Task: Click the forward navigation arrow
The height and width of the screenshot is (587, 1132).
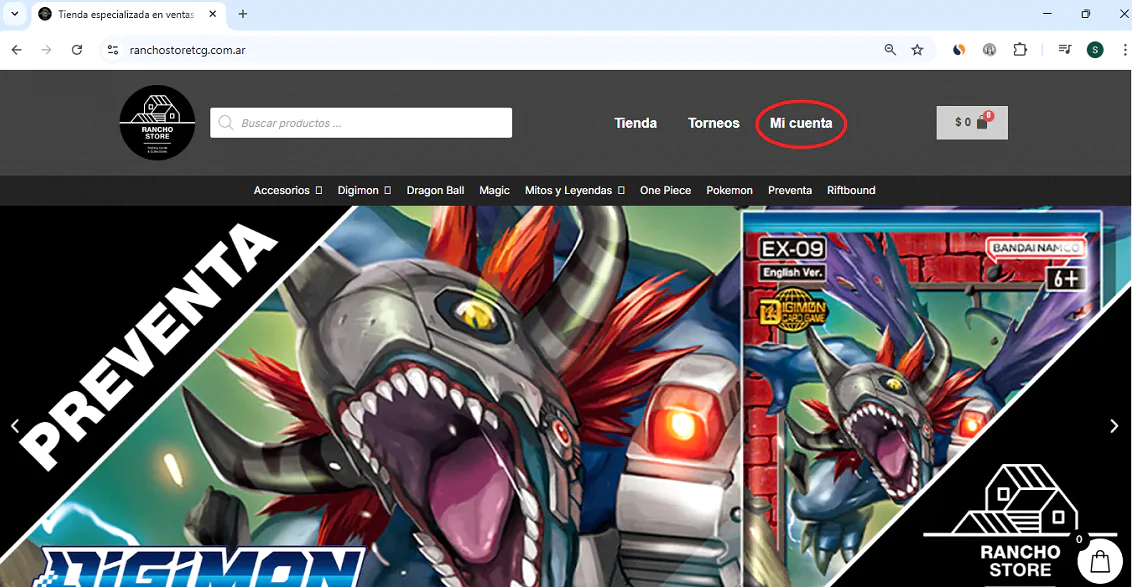Action: pos(47,50)
